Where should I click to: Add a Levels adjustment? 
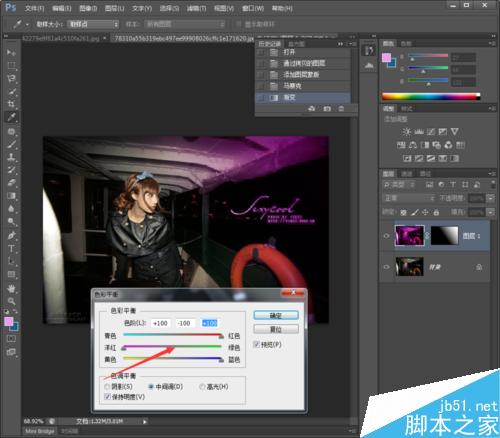[x=419, y=132]
